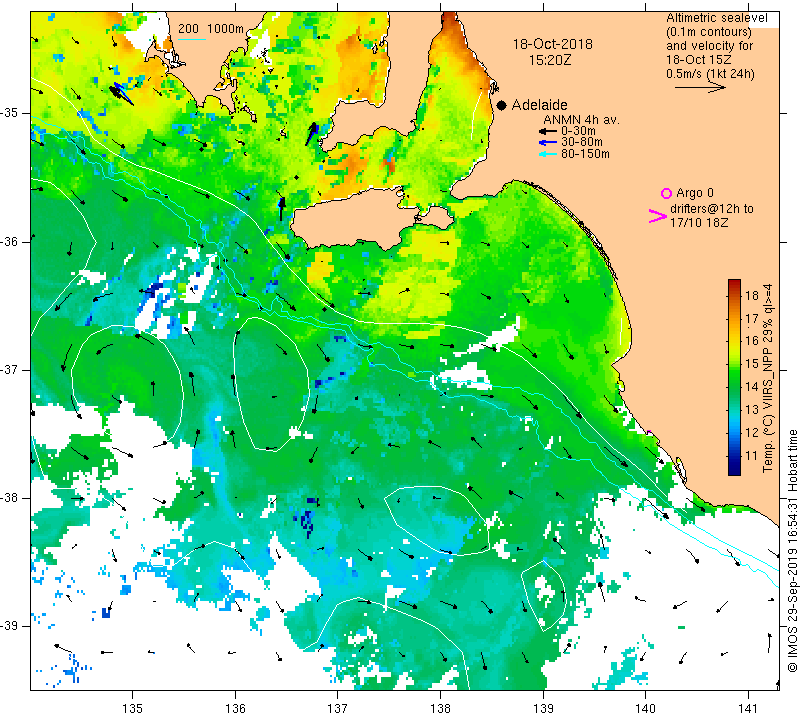800x720 pixels.
Task: Click the IMOS copyright timestamp text
Action: pos(792,551)
